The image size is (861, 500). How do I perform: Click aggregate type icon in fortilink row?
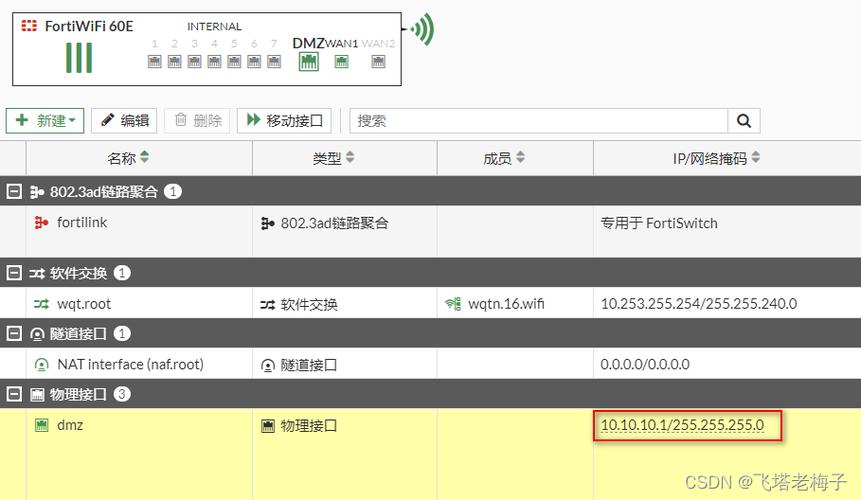267,223
